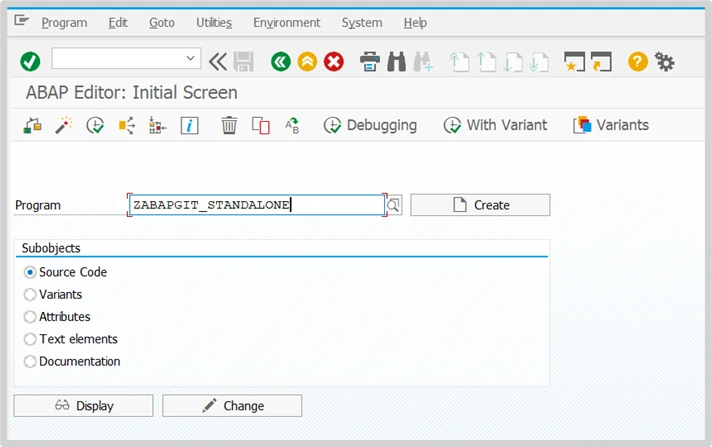The image size is (712, 447).
Task: Click the blue Information icon
Action: coord(189,125)
